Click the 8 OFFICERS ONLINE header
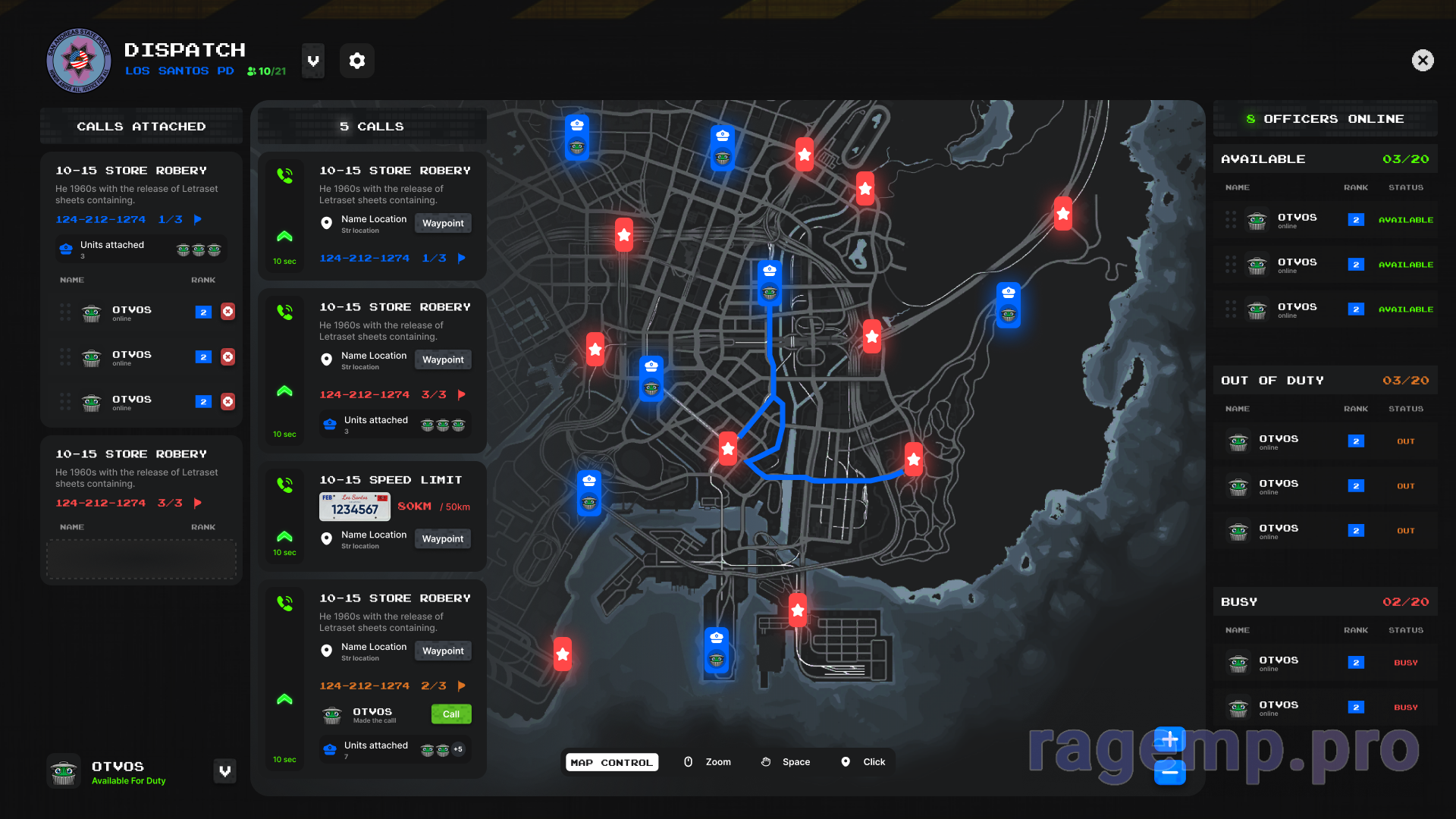The height and width of the screenshot is (819, 1456). click(x=1325, y=119)
